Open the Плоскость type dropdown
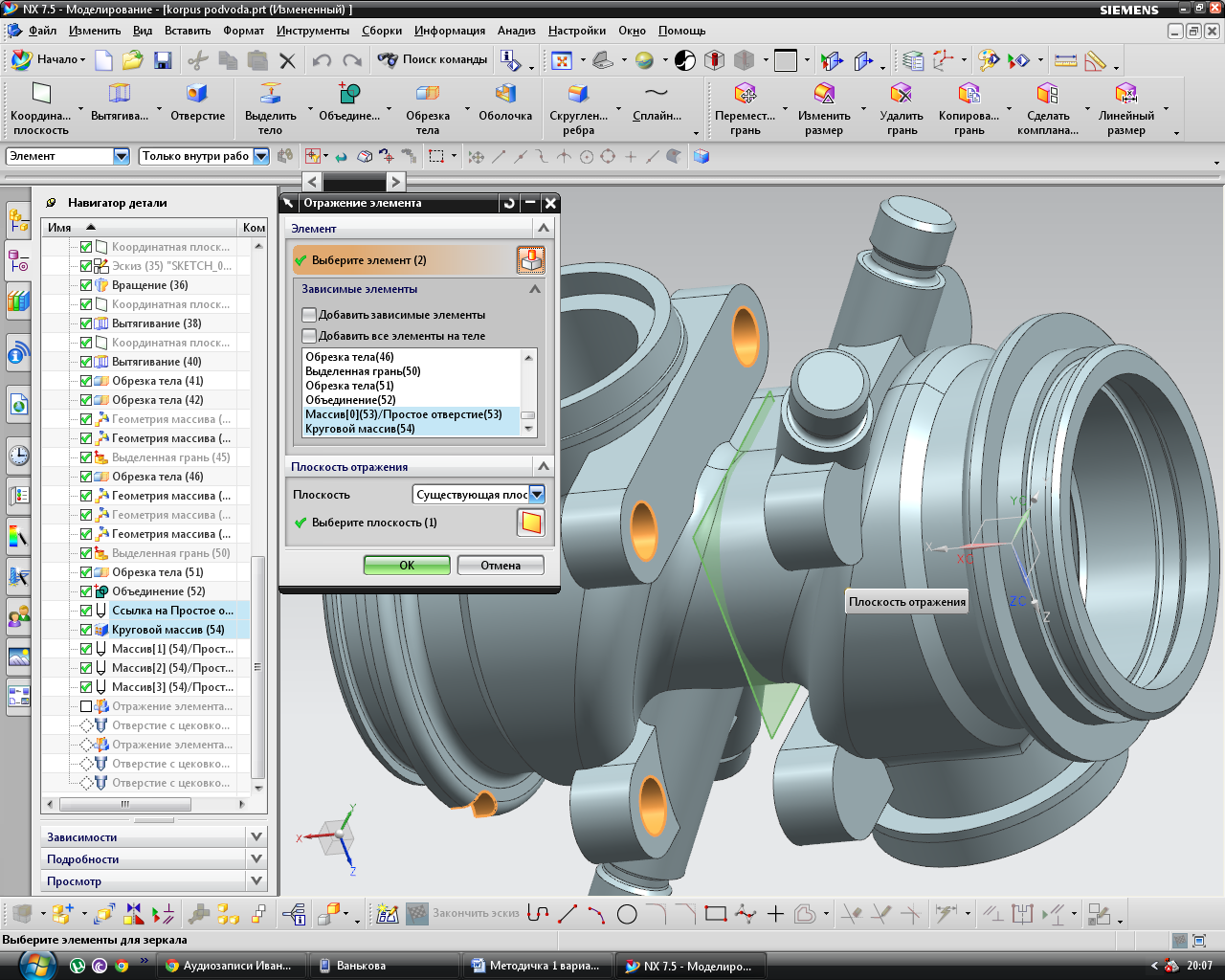Screen dimensions: 1225x980 [x=537, y=495]
